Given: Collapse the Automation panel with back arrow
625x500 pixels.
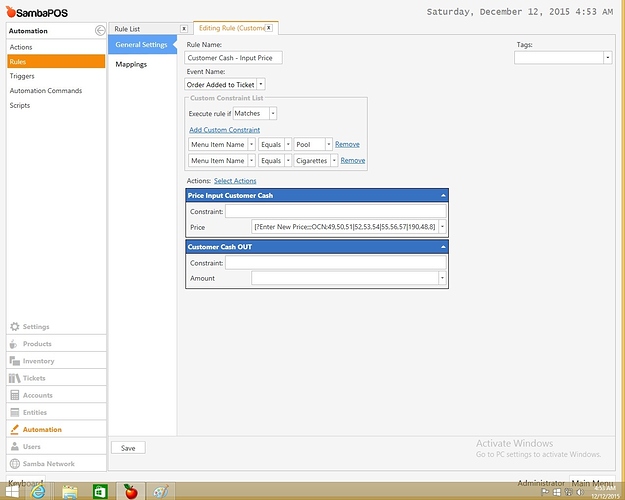Looking at the screenshot, I should click(x=100, y=31).
